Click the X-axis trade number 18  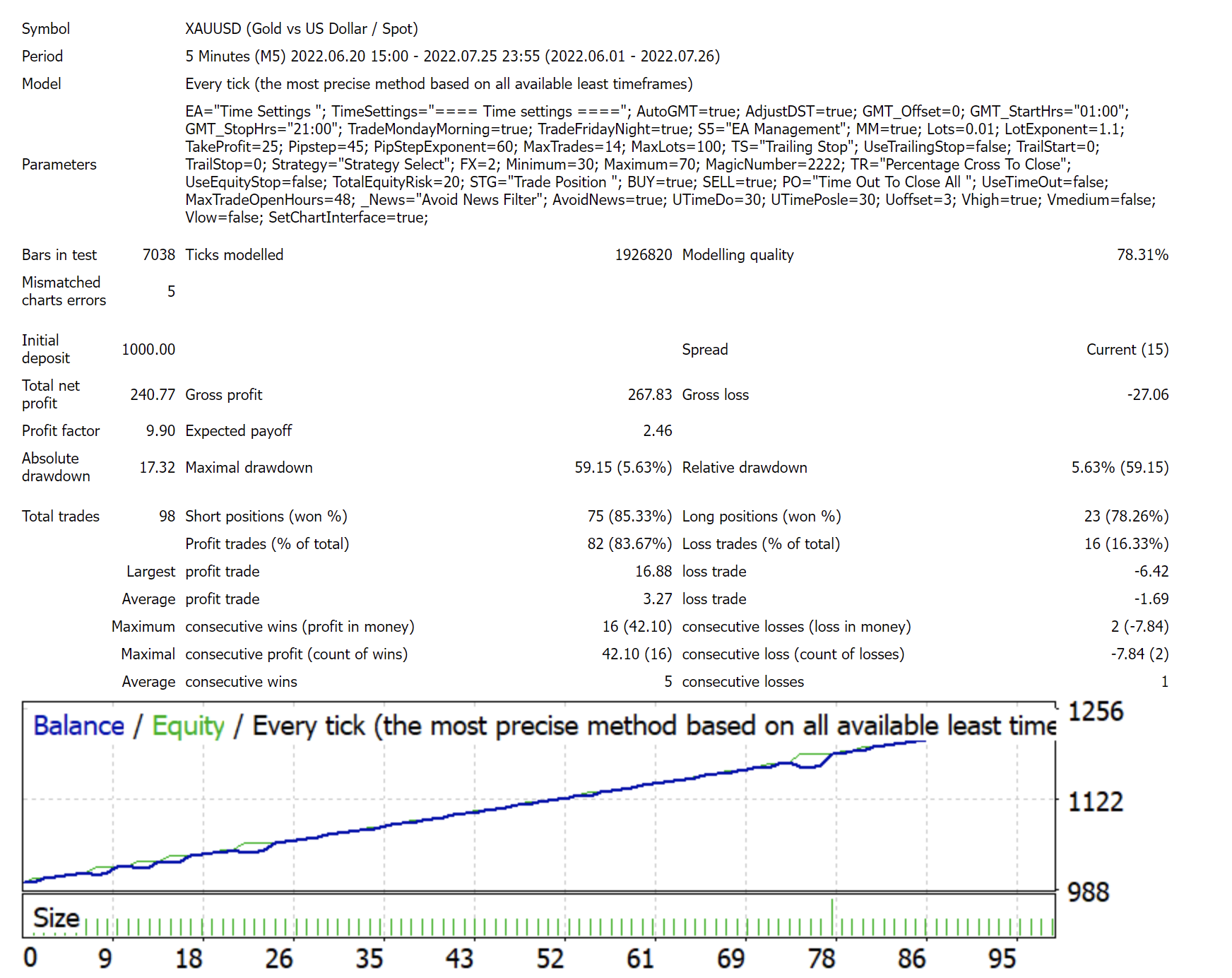[x=189, y=959]
